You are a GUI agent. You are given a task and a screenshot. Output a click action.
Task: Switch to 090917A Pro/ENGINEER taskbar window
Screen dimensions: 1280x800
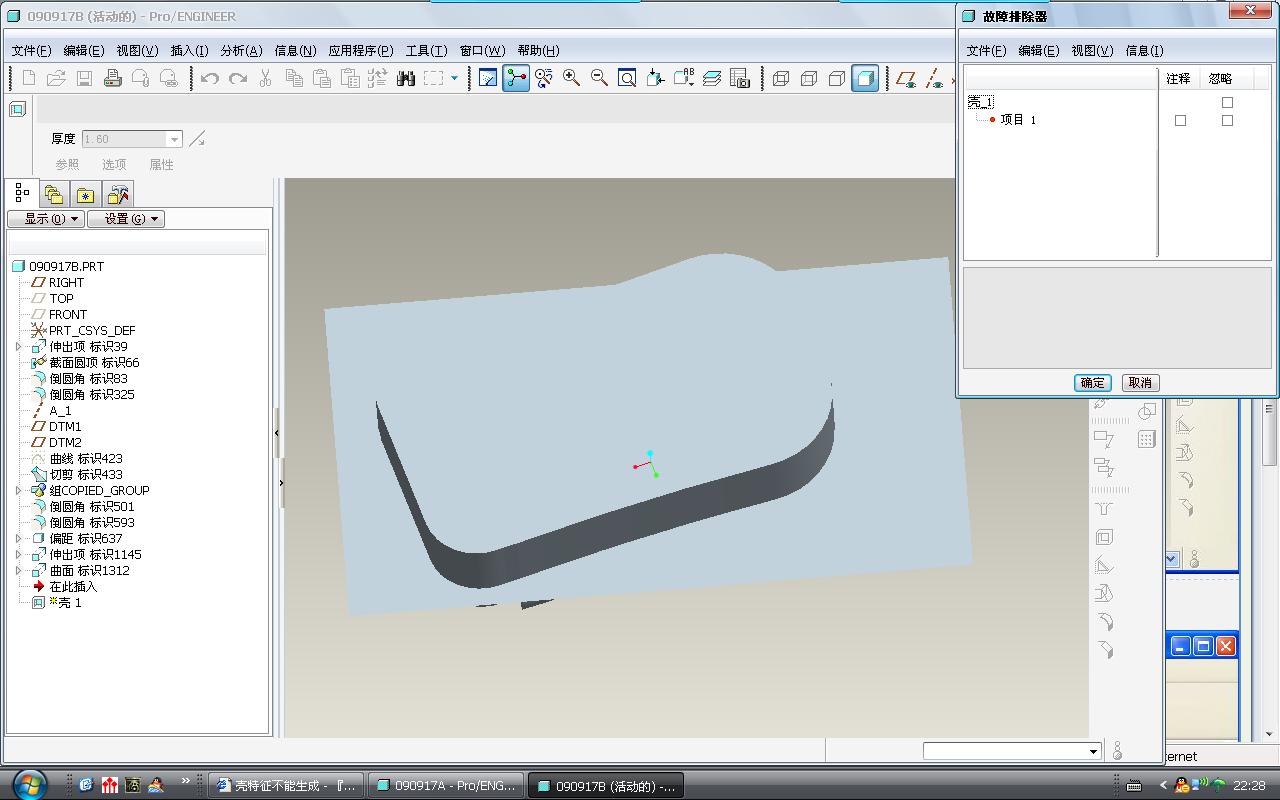[446, 786]
